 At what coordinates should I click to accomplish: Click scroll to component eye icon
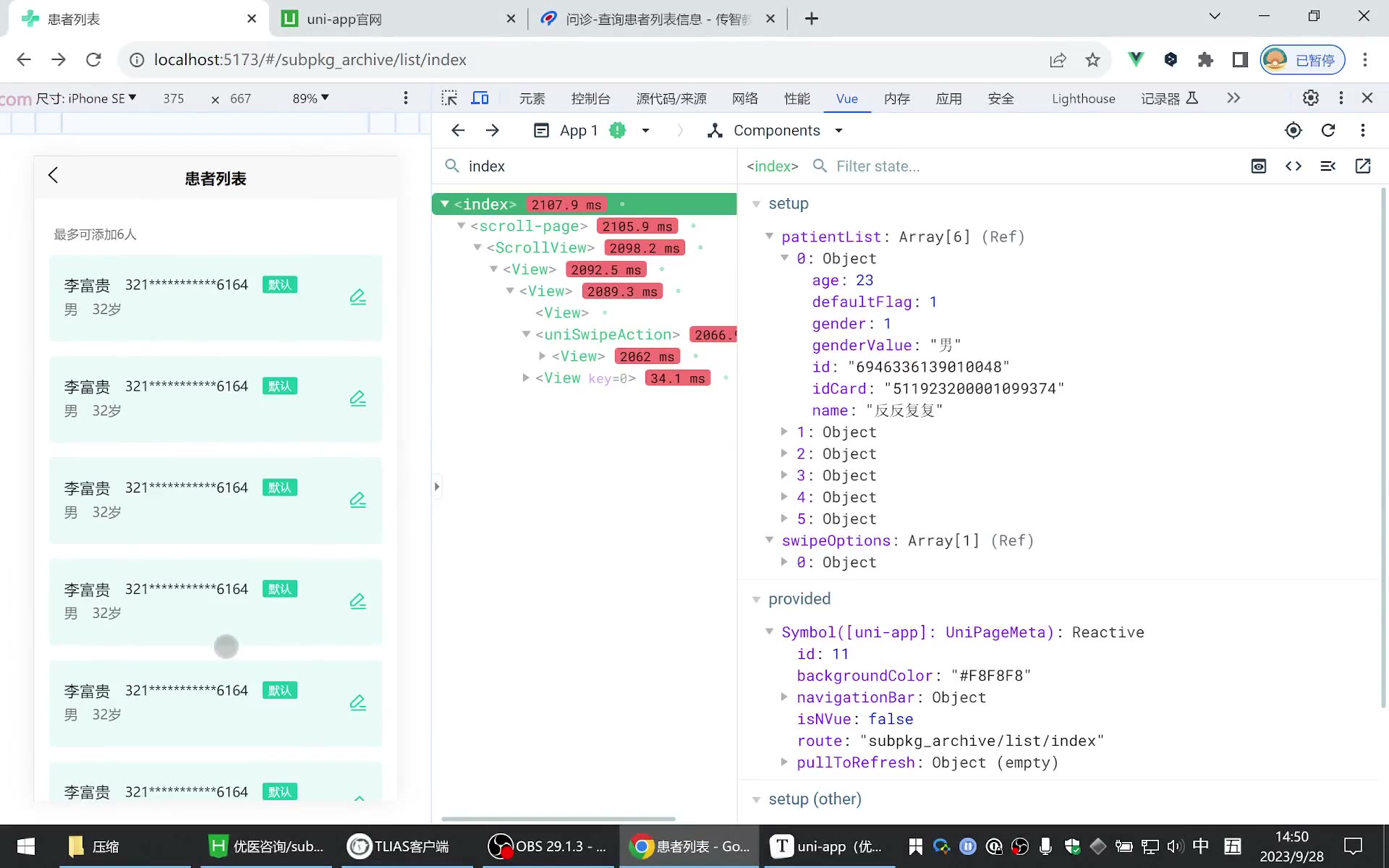coord(1259,166)
